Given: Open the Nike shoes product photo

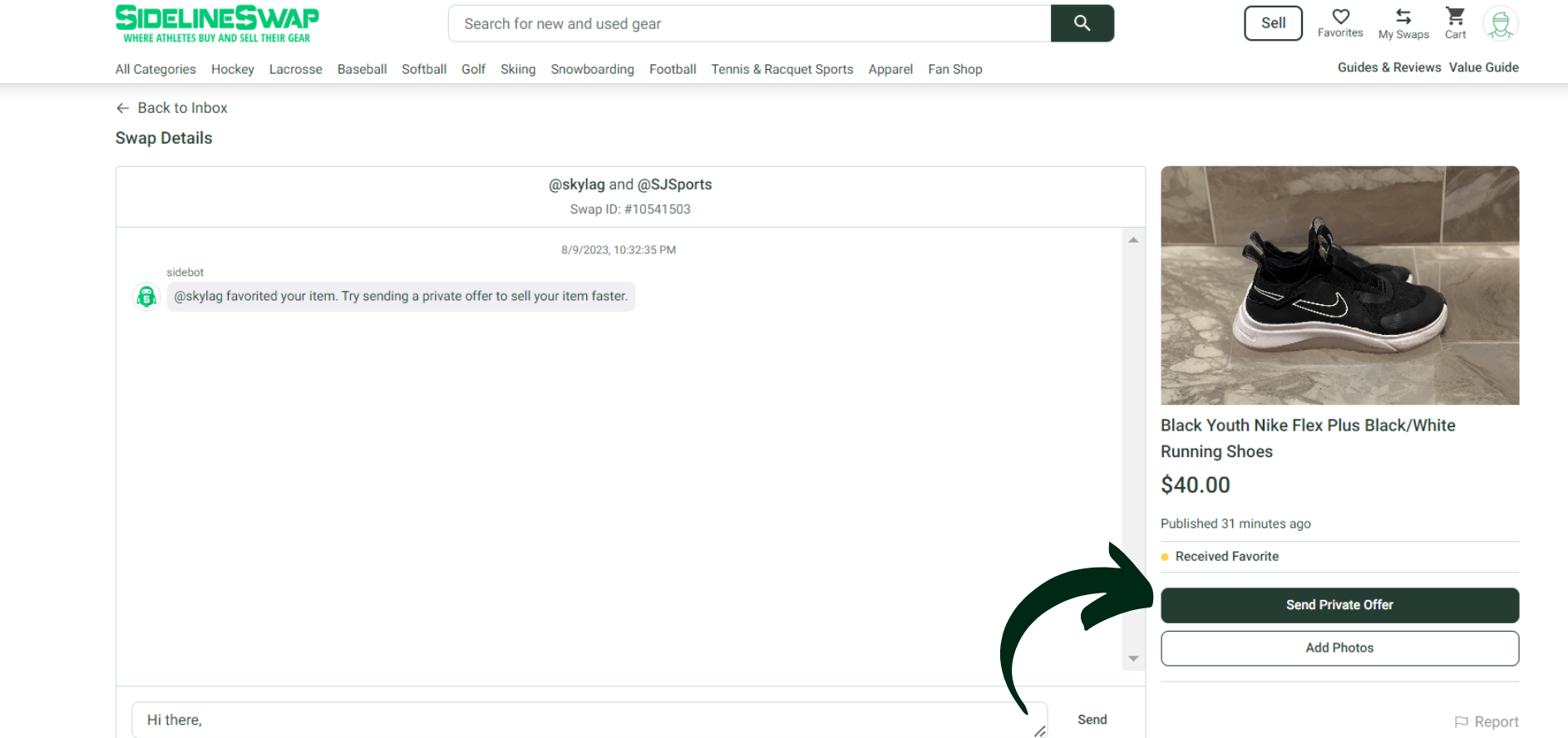Looking at the screenshot, I should tap(1339, 285).
